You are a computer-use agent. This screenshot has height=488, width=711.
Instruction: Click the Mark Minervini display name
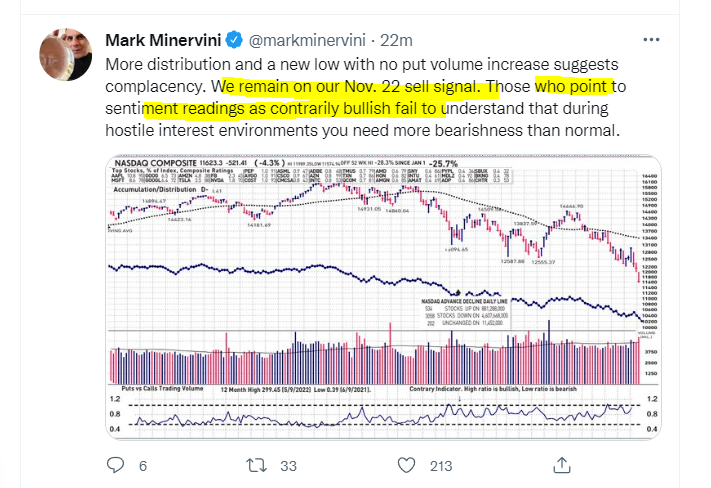(x=163, y=41)
